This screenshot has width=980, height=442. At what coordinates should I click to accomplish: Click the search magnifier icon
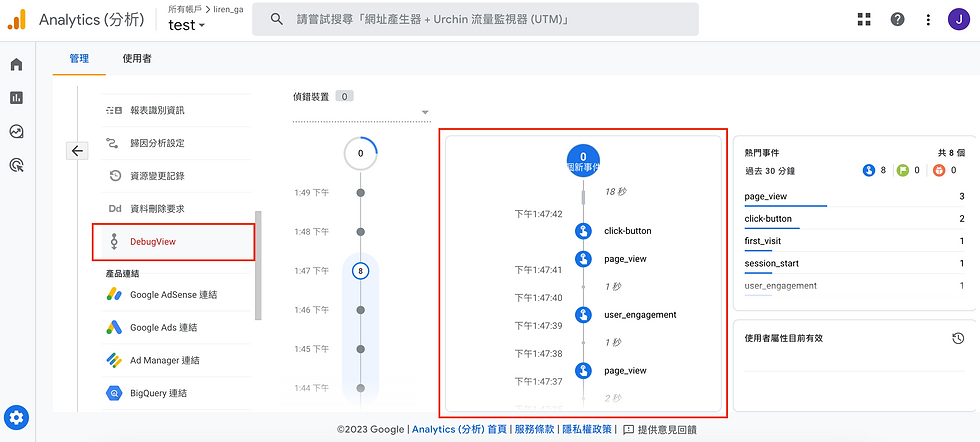click(277, 19)
